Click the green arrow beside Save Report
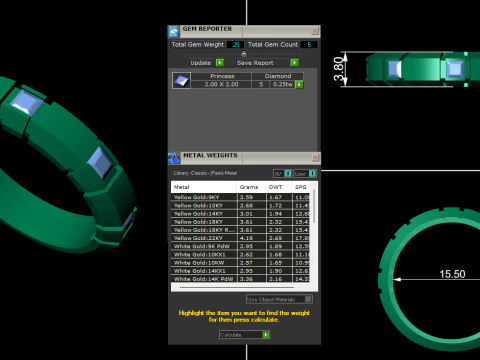Screen dimensions: 480x360 (x=294, y=63)
